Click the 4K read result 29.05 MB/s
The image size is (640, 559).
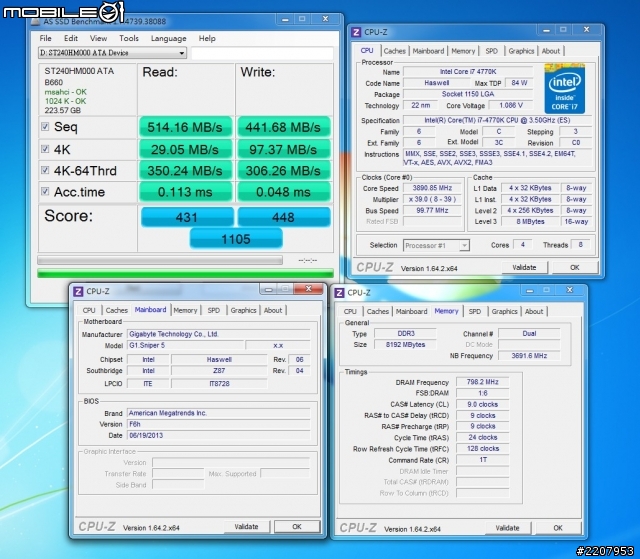(x=185, y=149)
